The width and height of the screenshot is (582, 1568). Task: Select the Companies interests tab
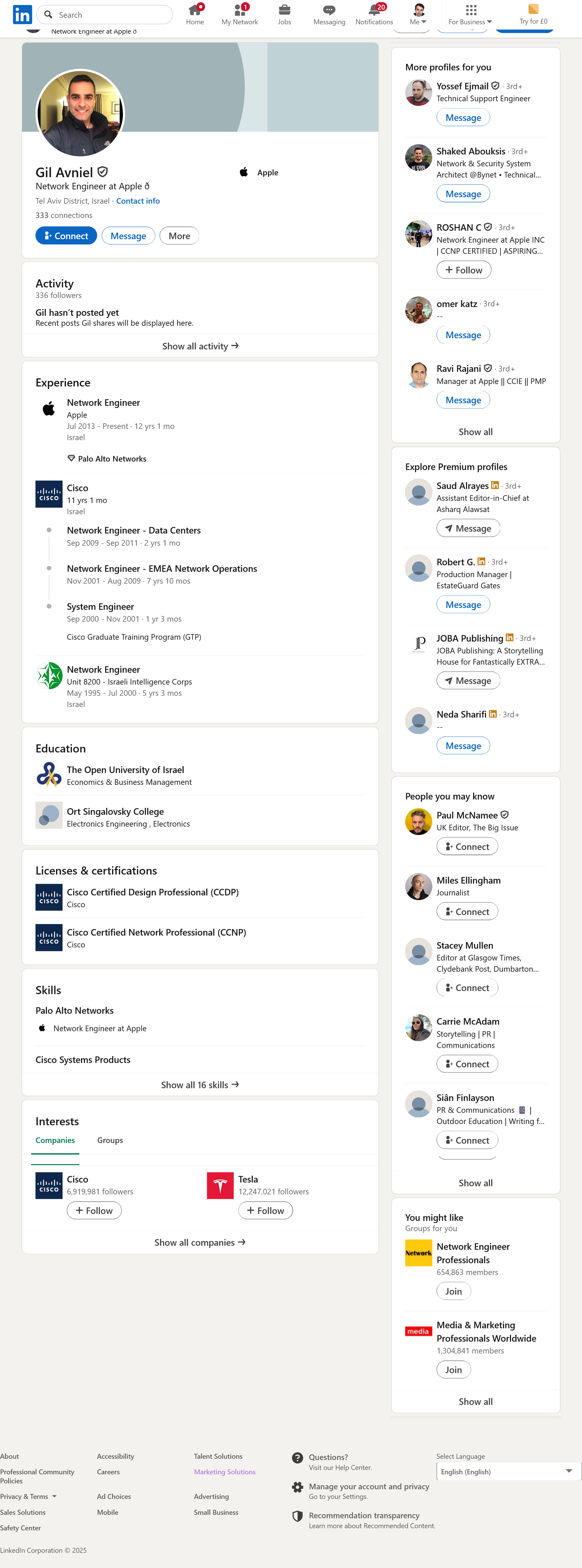(55, 1140)
